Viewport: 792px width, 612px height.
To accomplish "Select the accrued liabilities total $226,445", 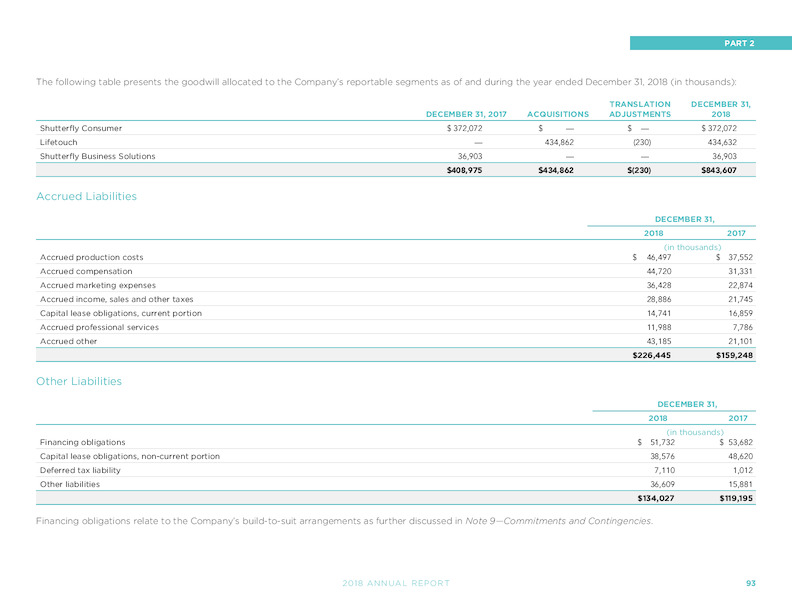I will pos(652,355).
